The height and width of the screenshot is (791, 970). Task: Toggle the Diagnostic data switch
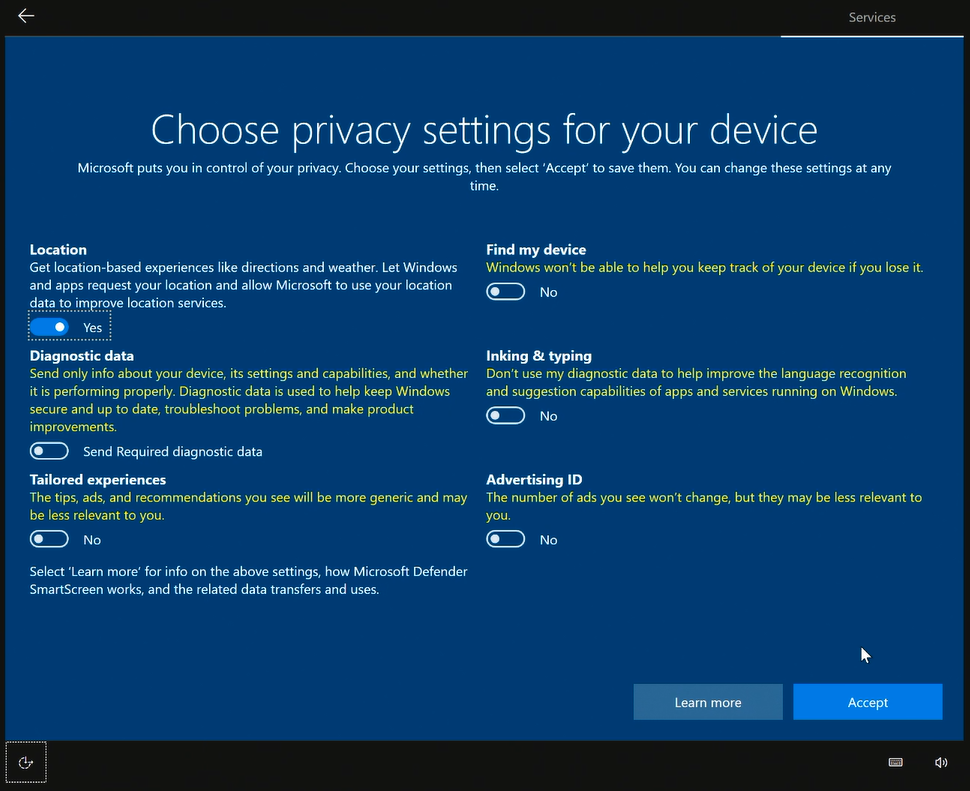click(49, 451)
